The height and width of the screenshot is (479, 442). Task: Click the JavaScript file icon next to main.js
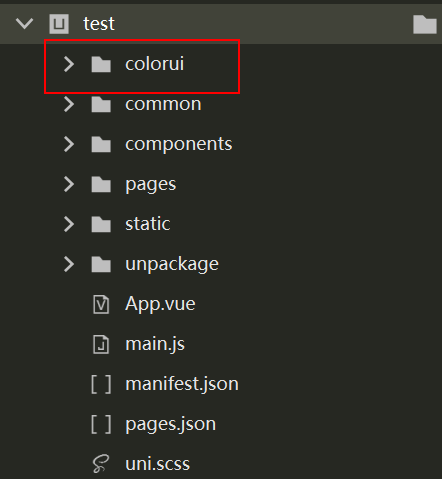pyautogui.click(x=101, y=344)
